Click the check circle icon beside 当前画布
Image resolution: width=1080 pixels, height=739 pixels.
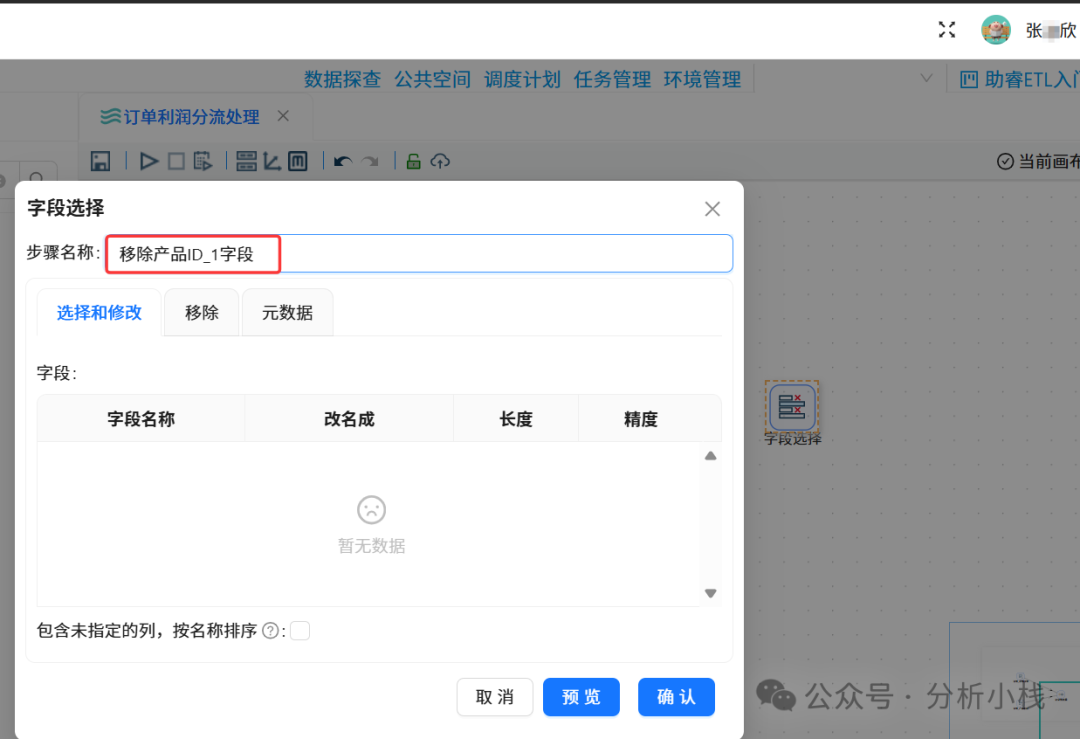coord(1005,161)
